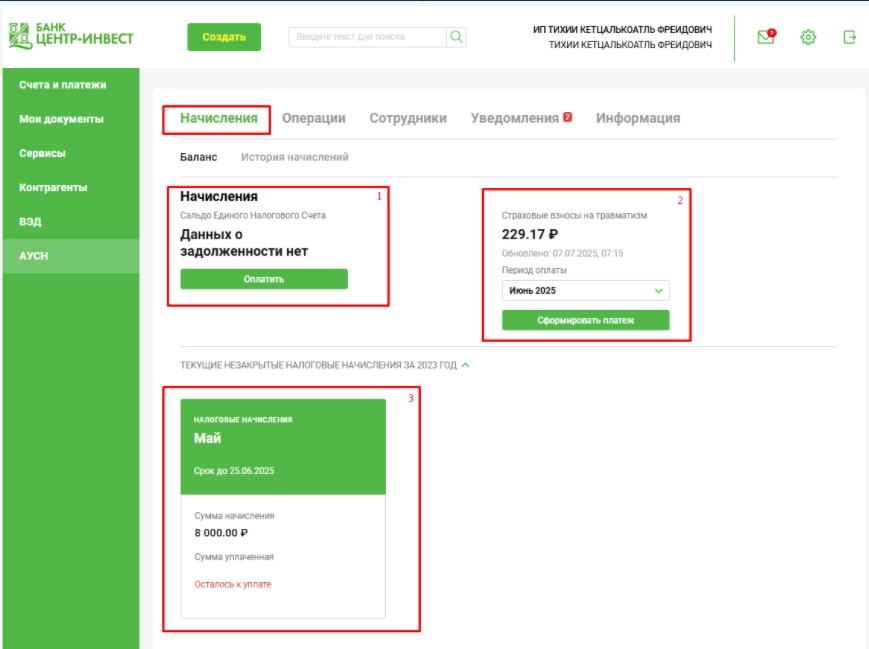Go to the Информация tab
Viewport: 869px width, 649px height.
point(638,118)
